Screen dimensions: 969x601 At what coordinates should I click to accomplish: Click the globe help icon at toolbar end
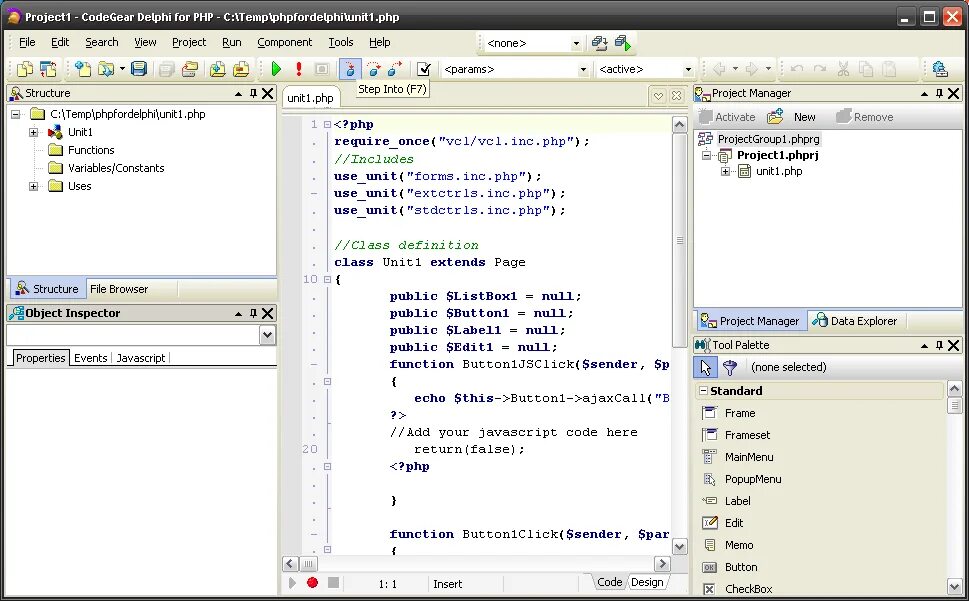(940, 69)
